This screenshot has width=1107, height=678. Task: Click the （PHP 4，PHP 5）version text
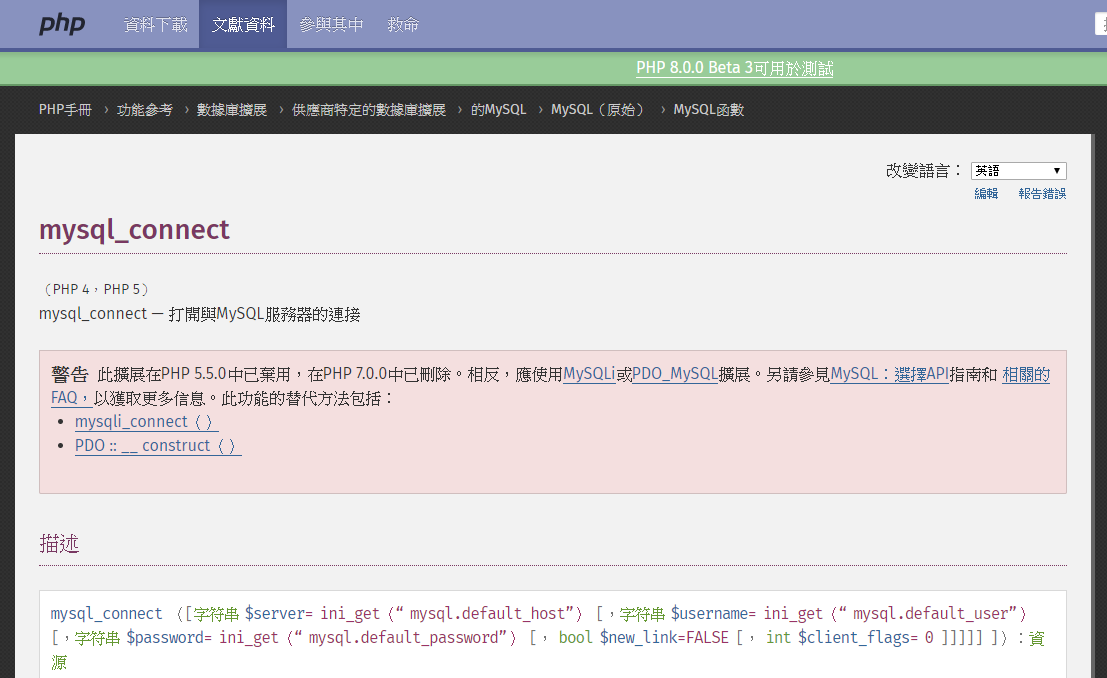point(95,289)
